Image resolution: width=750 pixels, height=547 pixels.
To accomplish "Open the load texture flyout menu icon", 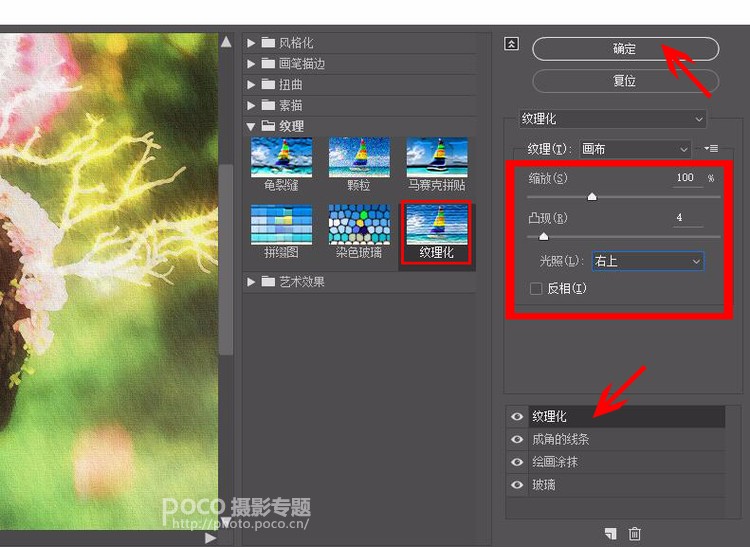I will (711, 149).
